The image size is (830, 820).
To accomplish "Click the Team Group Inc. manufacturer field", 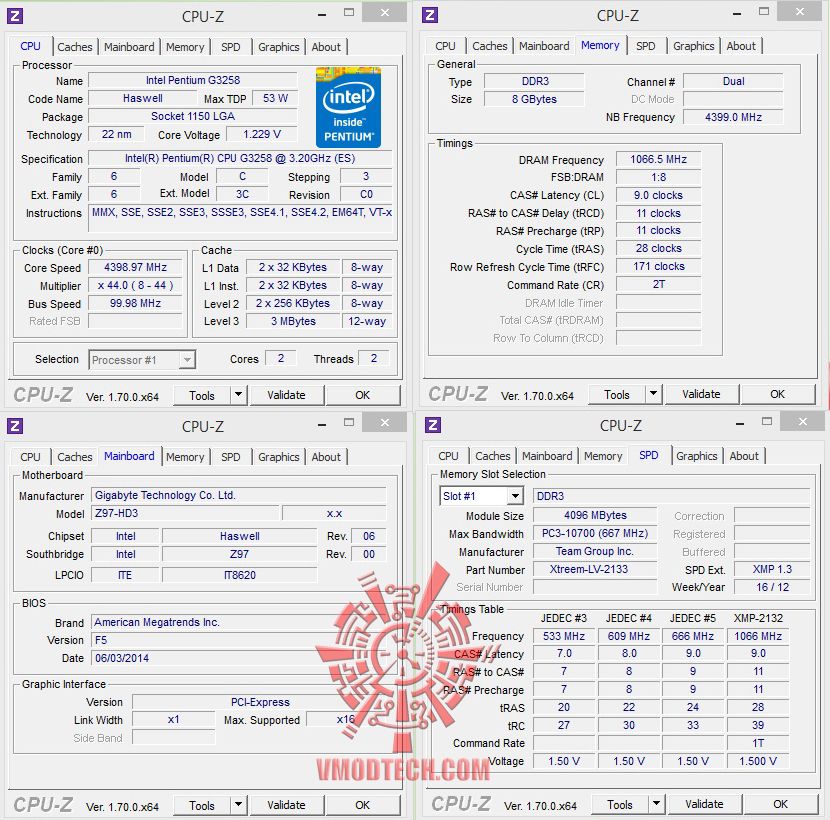I will pos(595,551).
